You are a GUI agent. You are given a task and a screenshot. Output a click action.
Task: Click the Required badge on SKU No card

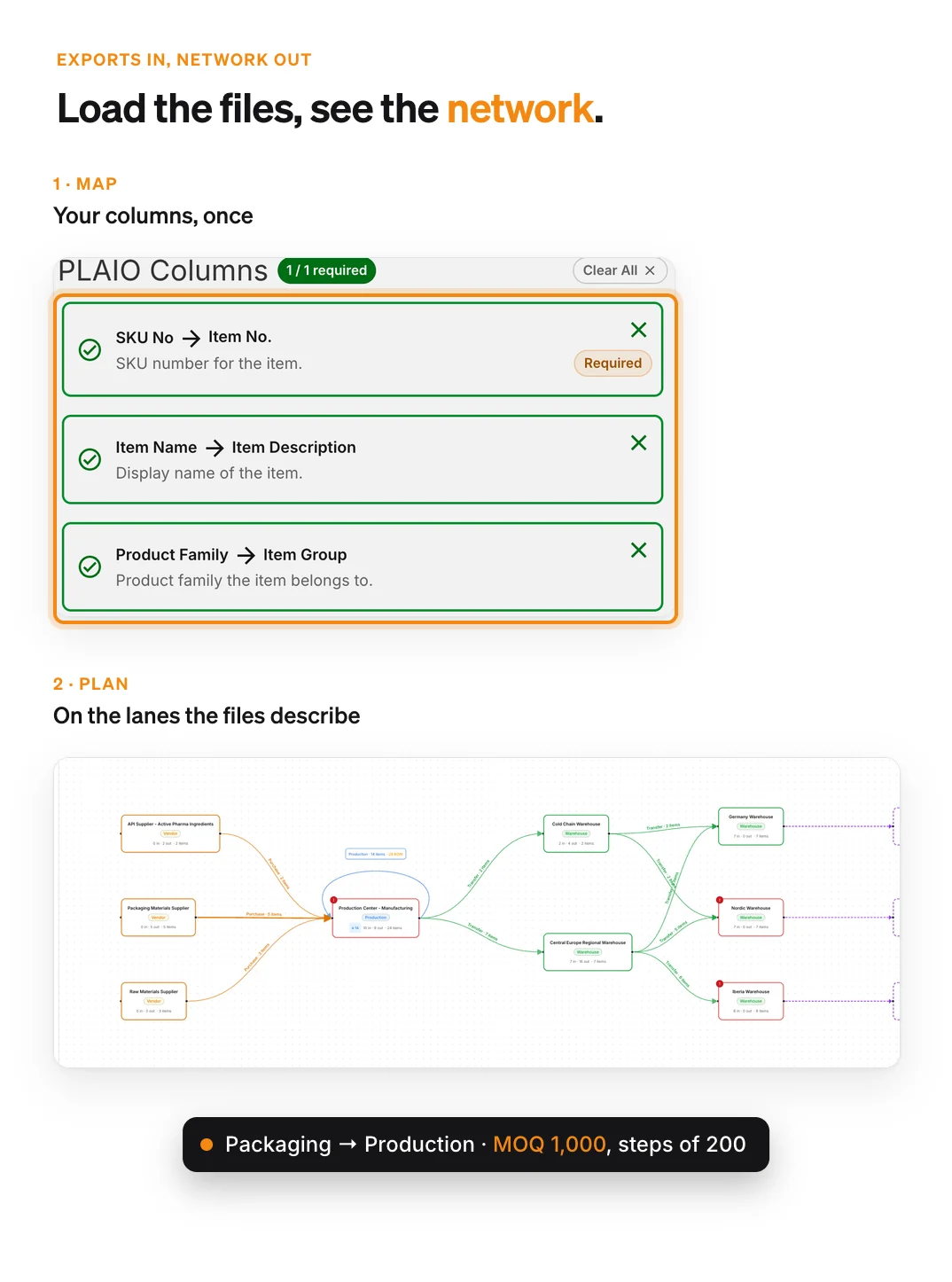[x=613, y=363]
